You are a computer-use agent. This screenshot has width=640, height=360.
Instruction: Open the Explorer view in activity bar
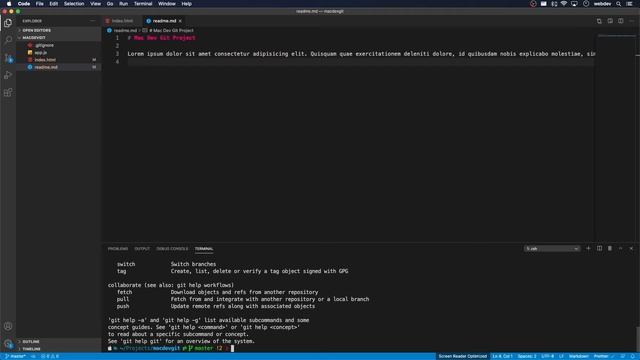click(x=8, y=23)
